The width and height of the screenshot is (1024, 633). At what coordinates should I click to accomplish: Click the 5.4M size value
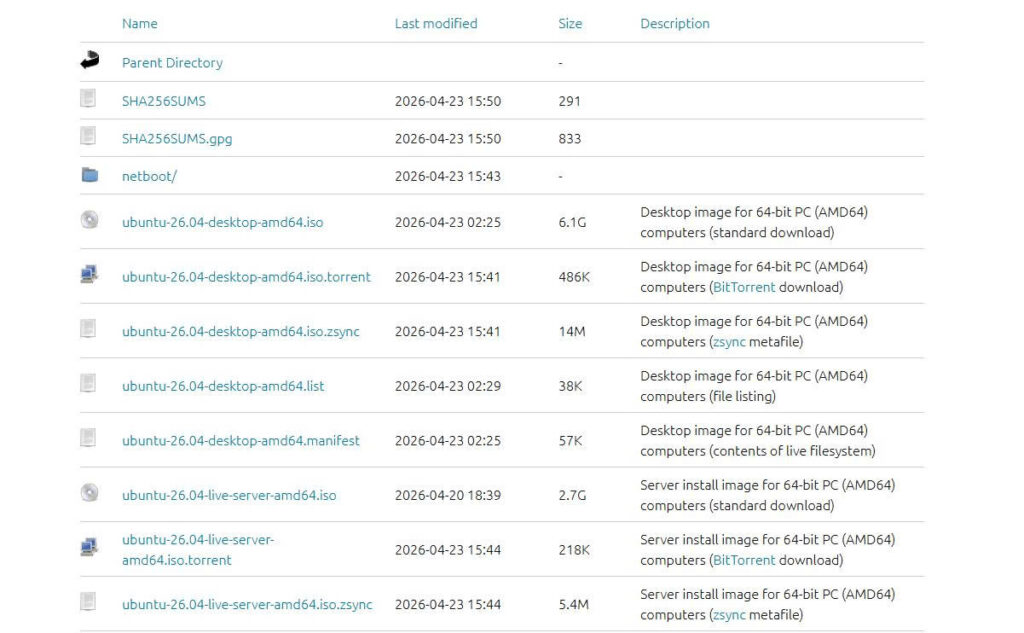[x=573, y=605]
